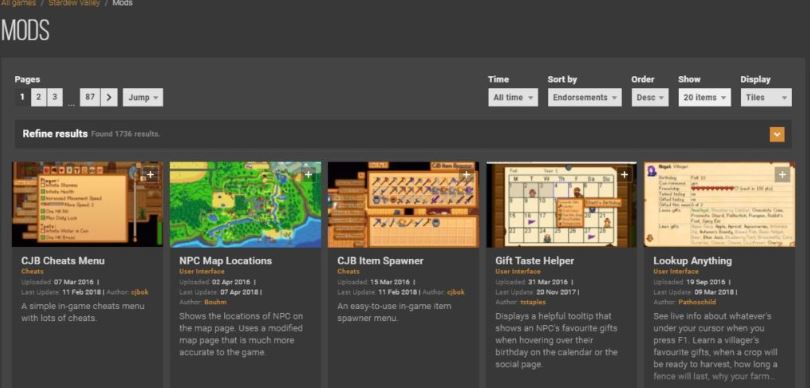Click author cjbok on CJB Item Spawner
This screenshot has height=388, width=810.
pyautogui.click(x=456, y=292)
